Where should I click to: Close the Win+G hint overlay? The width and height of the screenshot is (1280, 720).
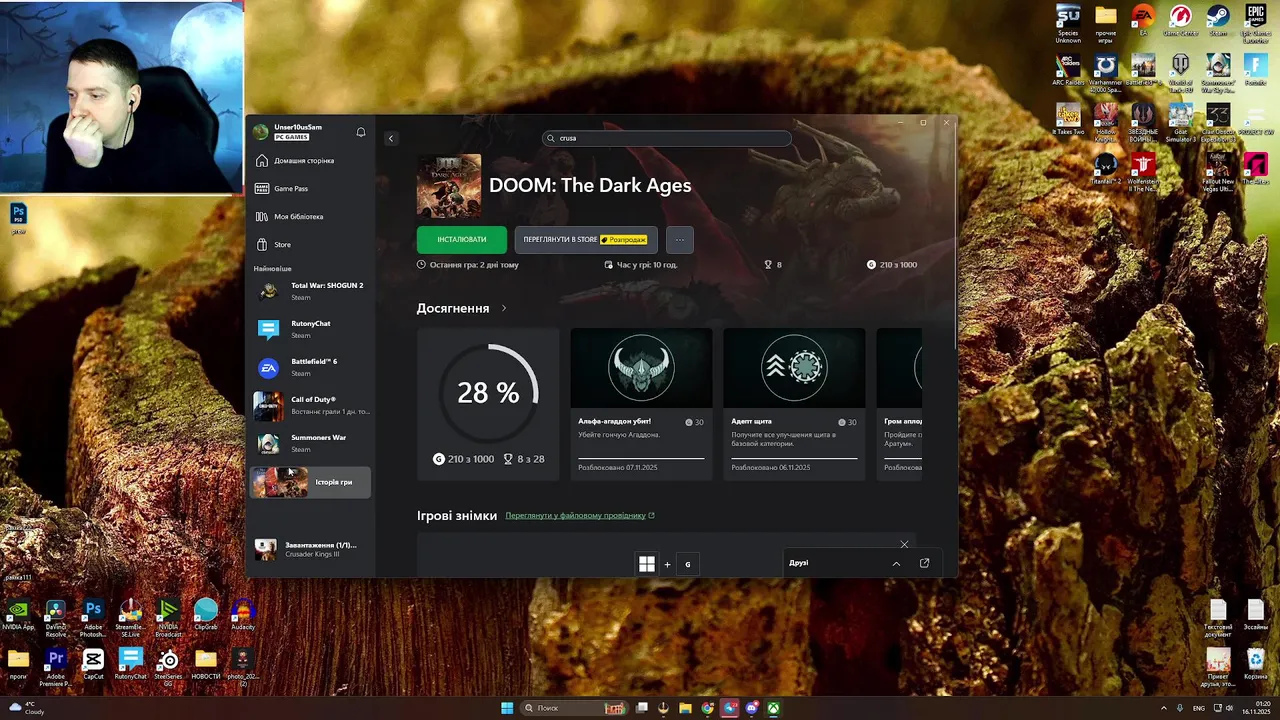pos(904,544)
